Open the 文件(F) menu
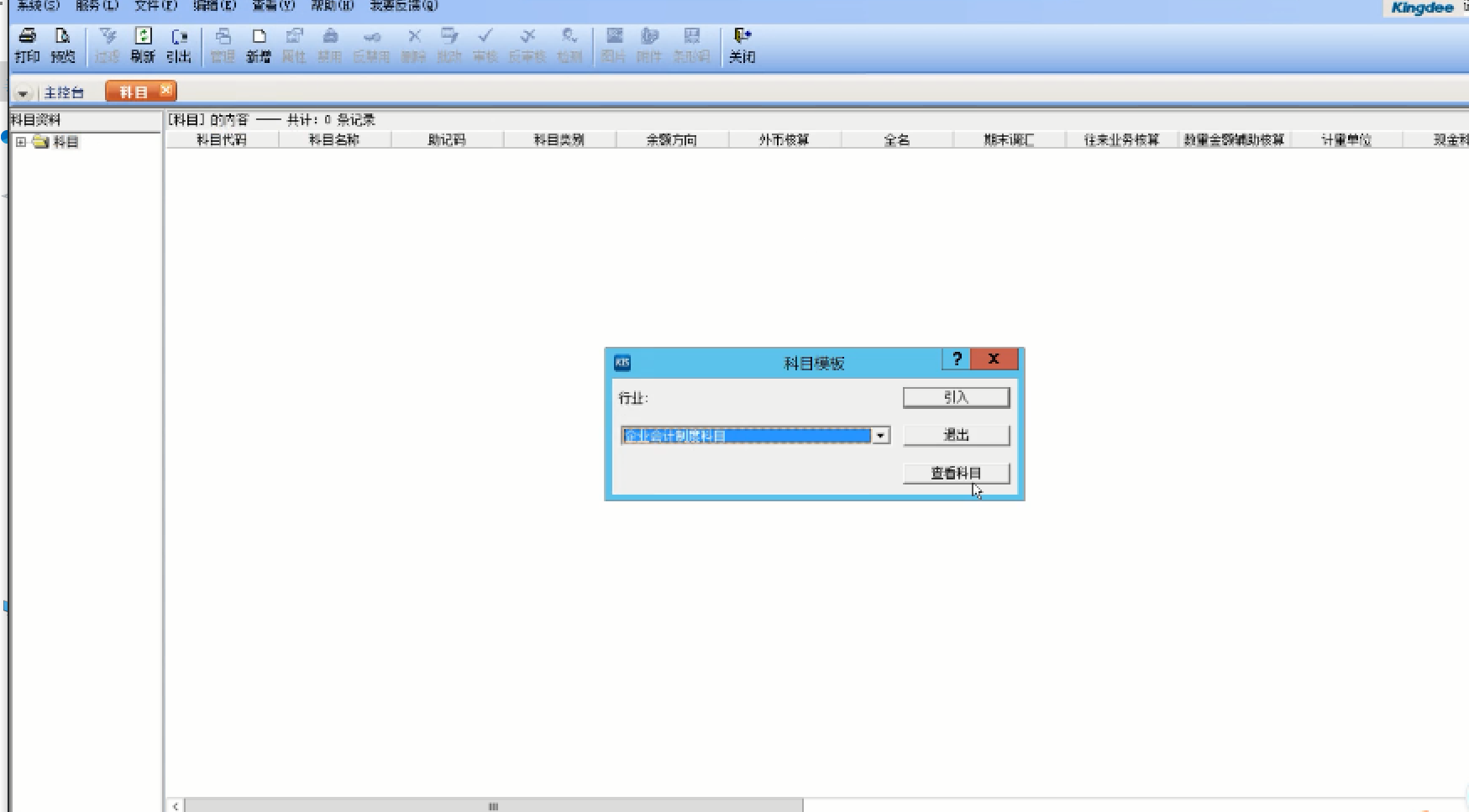This screenshot has width=1469, height=812. click(x=155, y=6)
